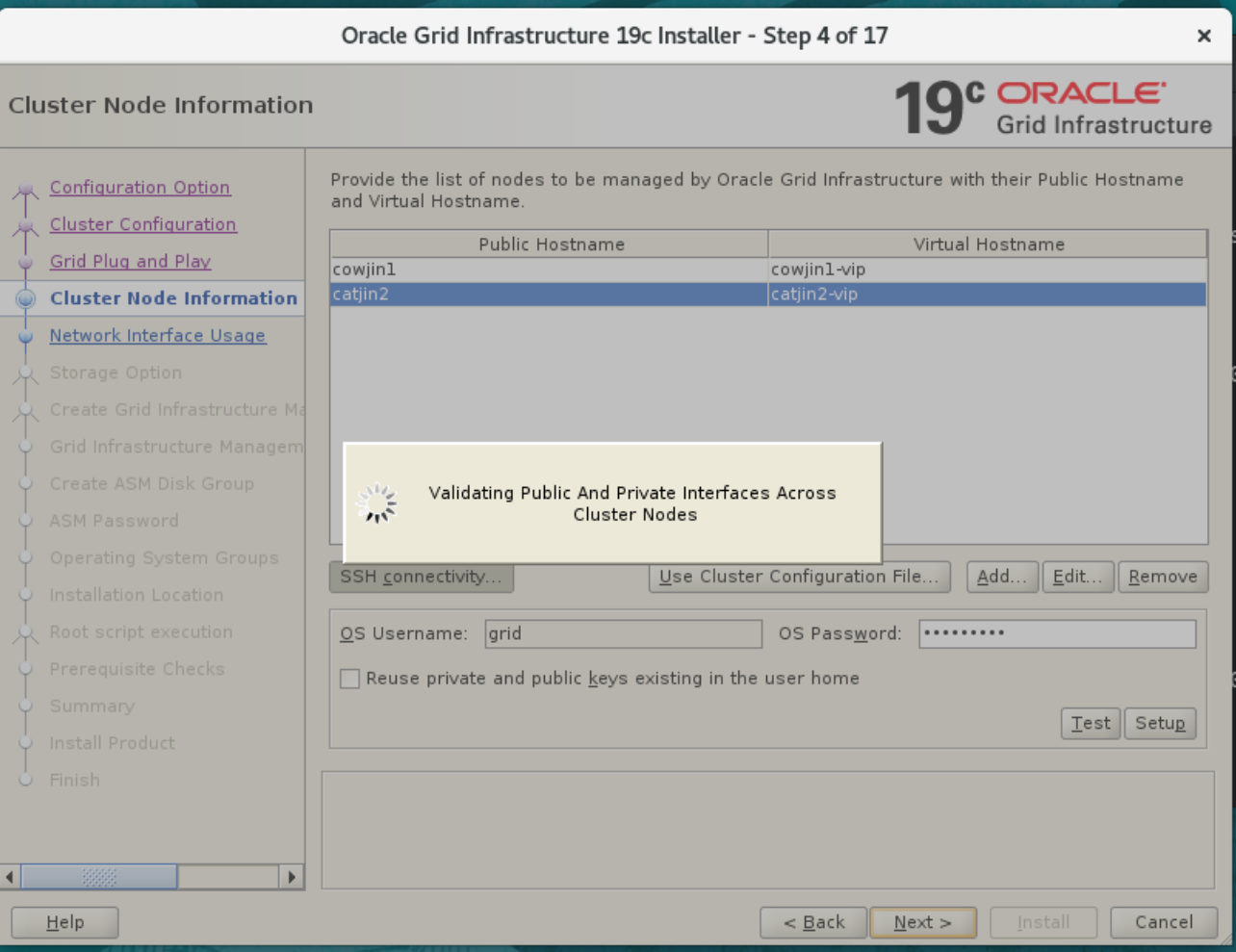Image resolution: width=1236 pixels, height=952 pixels.
Task: Focus the OS Username field
Action: tap(623, 633)
